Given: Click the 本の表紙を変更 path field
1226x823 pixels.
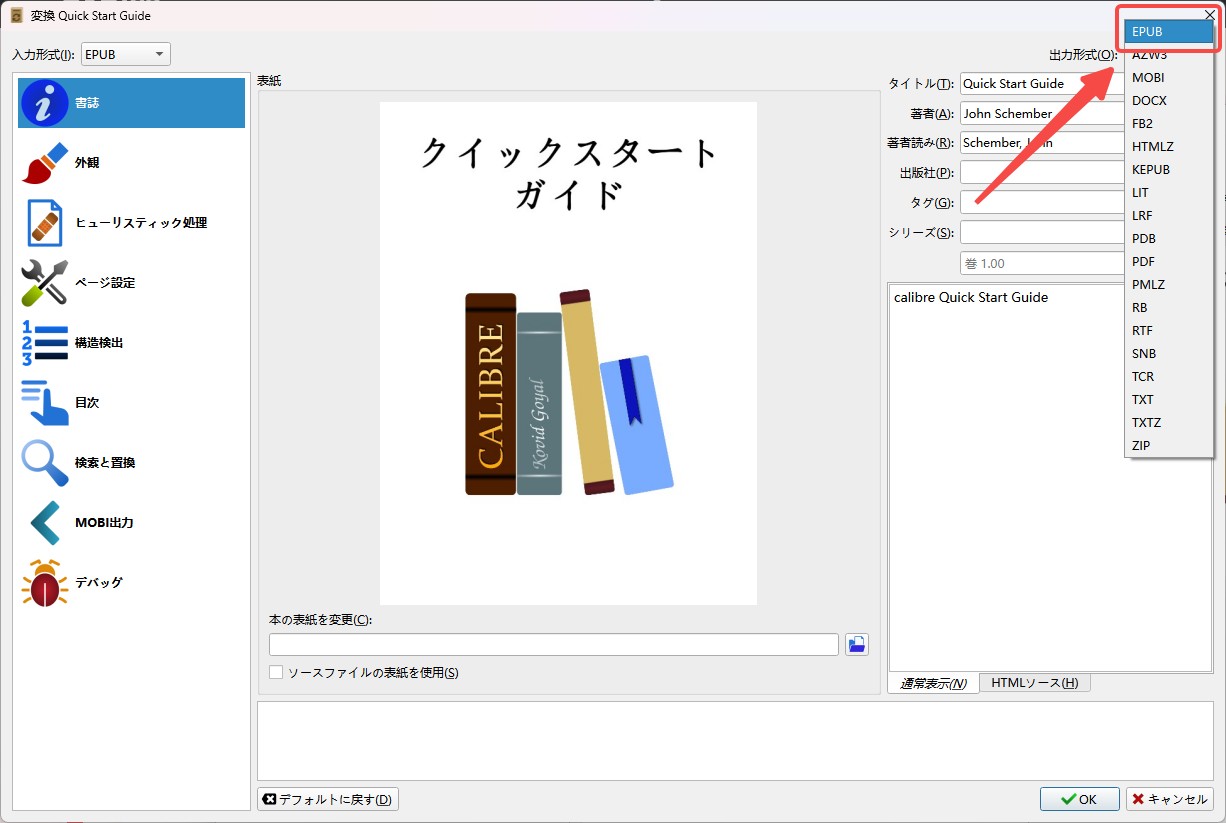Looking at the screenshot, I should click(x=554, y=645).
